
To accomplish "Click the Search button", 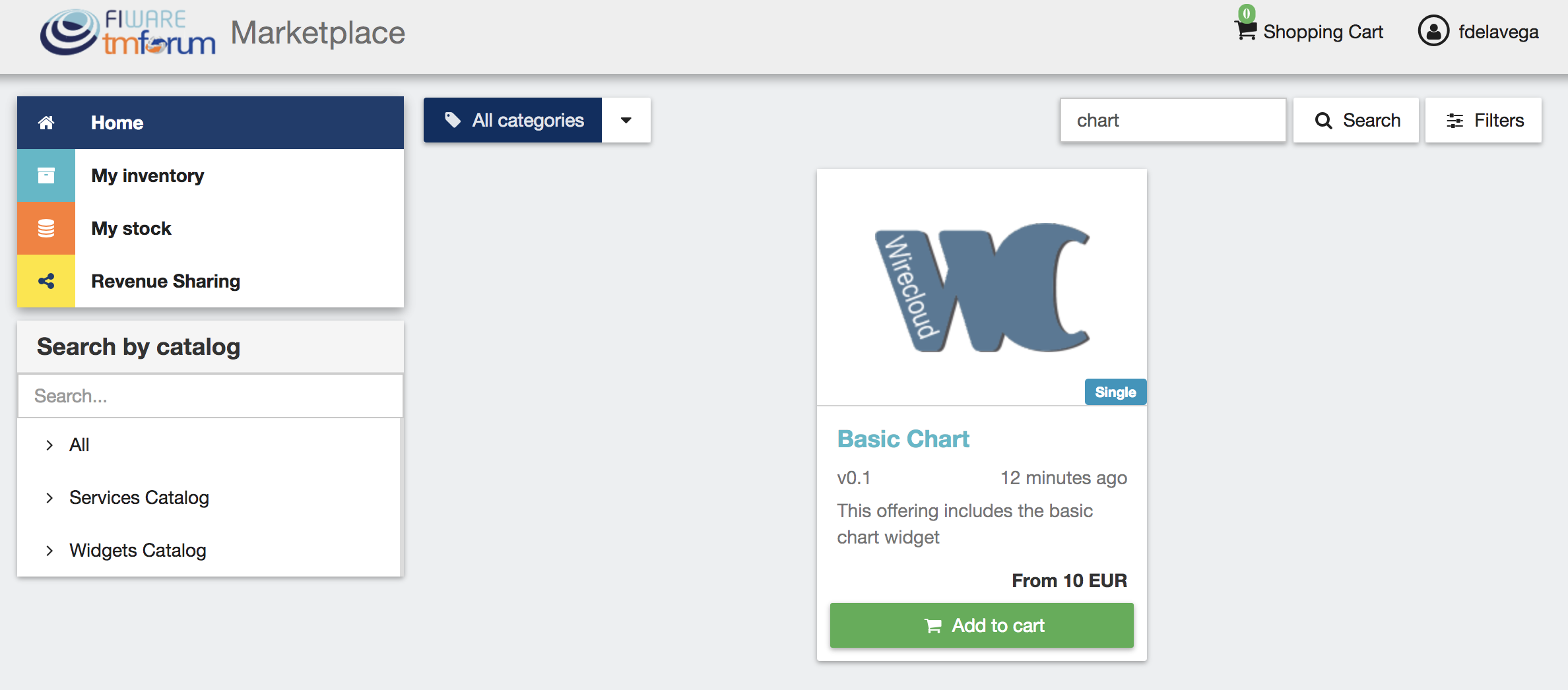I will (x=1356, y=120).
